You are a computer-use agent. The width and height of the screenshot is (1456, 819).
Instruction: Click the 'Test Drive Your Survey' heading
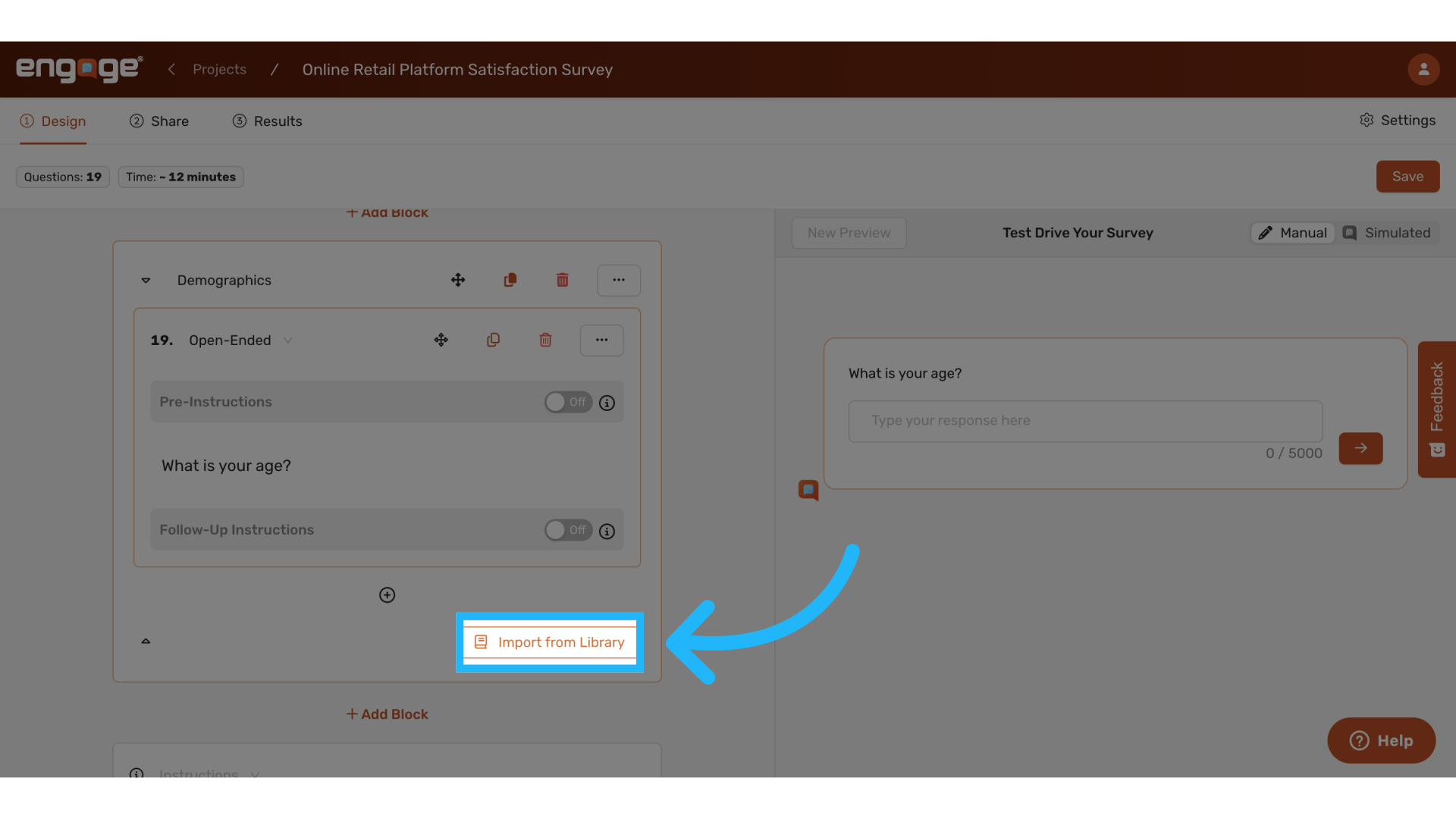[1078, 233]
